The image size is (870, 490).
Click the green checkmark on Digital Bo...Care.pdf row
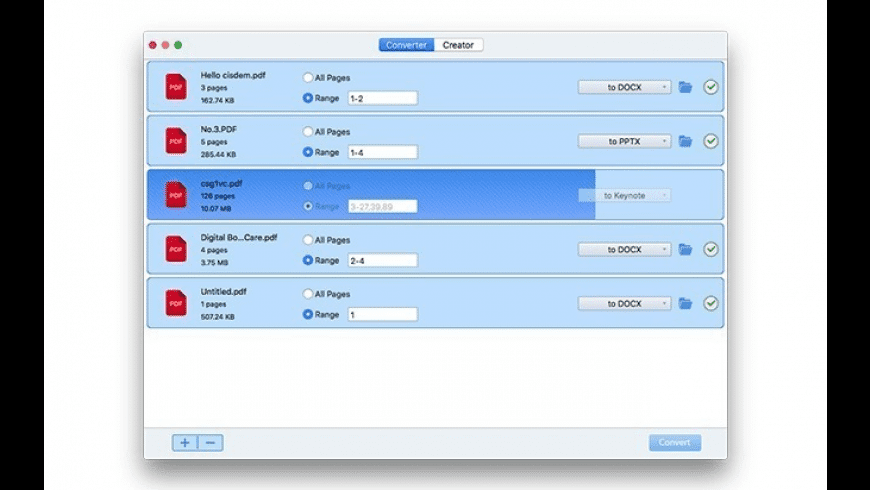pyautogui.click(x=711, y=249)
